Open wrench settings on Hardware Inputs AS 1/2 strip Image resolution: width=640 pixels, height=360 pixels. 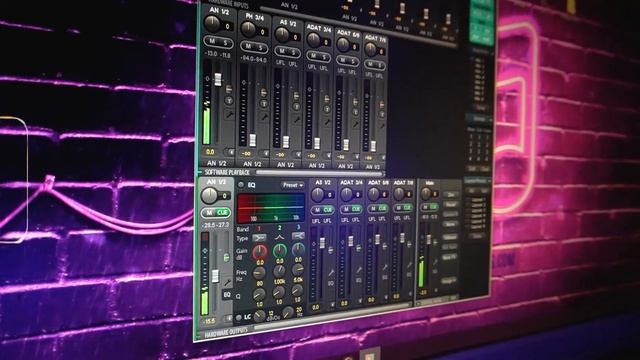point(297,120)
